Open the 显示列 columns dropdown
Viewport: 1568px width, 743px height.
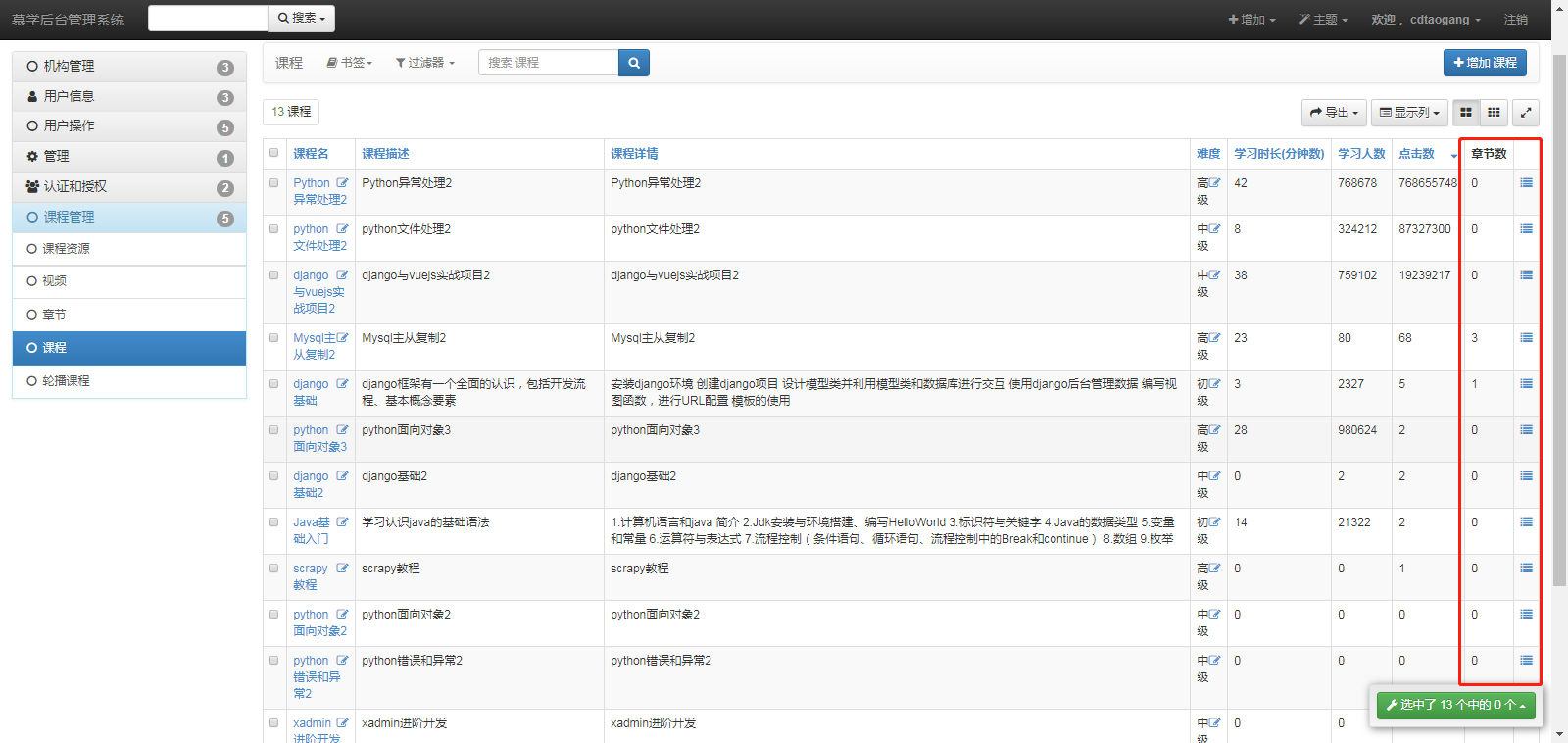pos(1409,113)
